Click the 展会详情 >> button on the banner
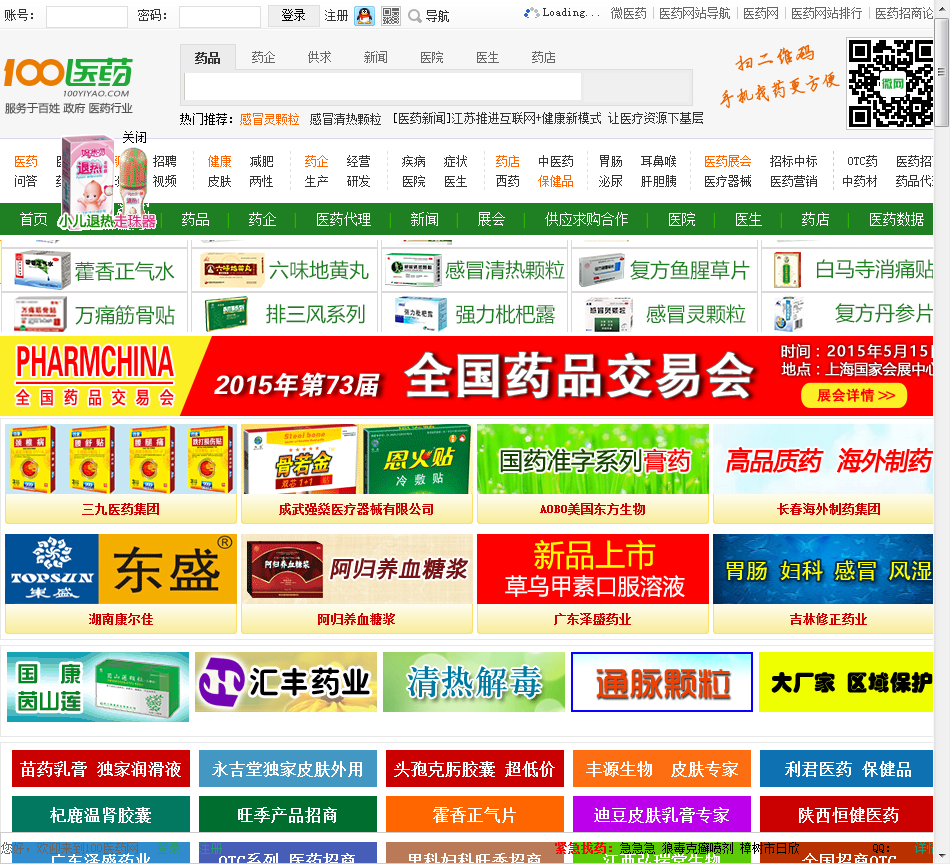The width and height of the screenshot is (950, 864). (x=854, y=396)
